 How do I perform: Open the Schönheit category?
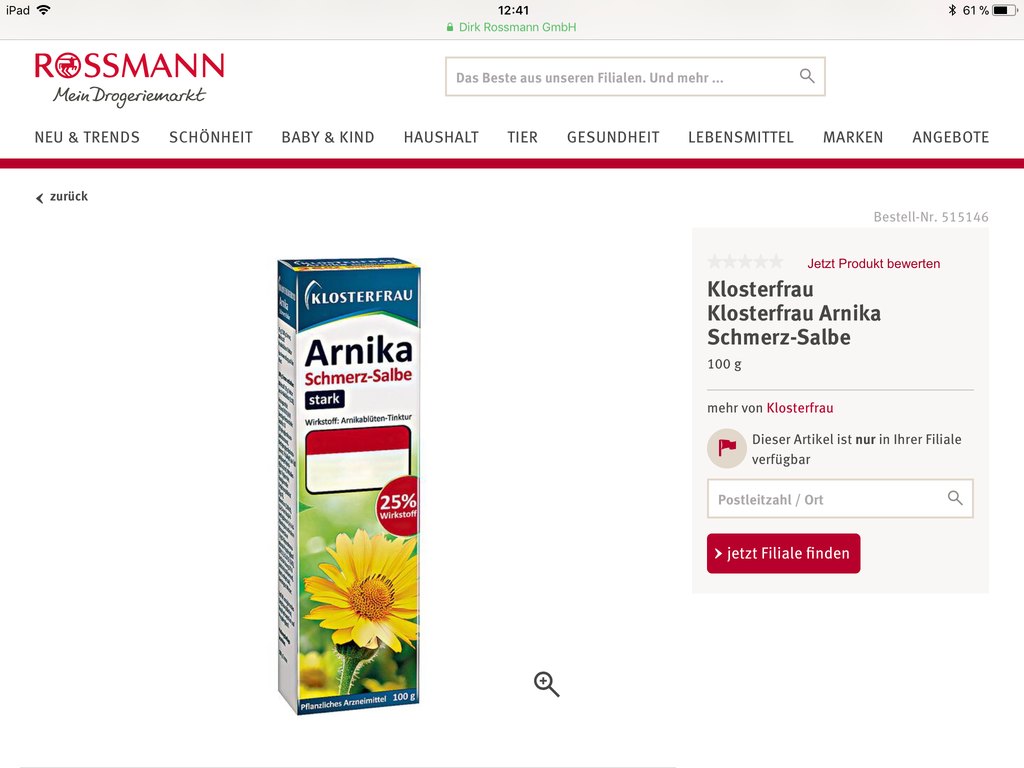(x=210, y=137)
